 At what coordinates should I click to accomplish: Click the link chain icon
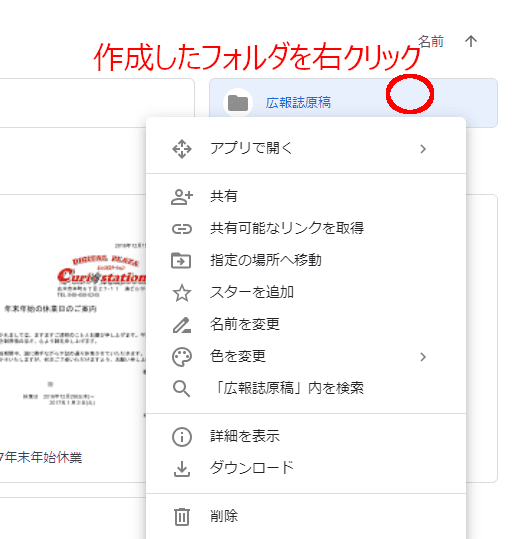(182, 229)
